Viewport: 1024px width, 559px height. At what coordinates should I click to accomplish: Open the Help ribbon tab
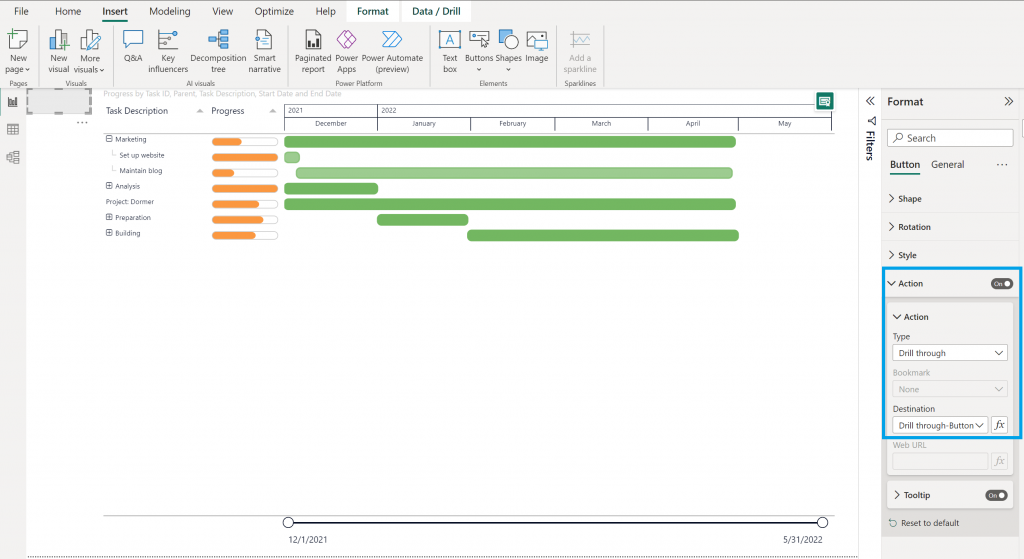tap(325, 11)
